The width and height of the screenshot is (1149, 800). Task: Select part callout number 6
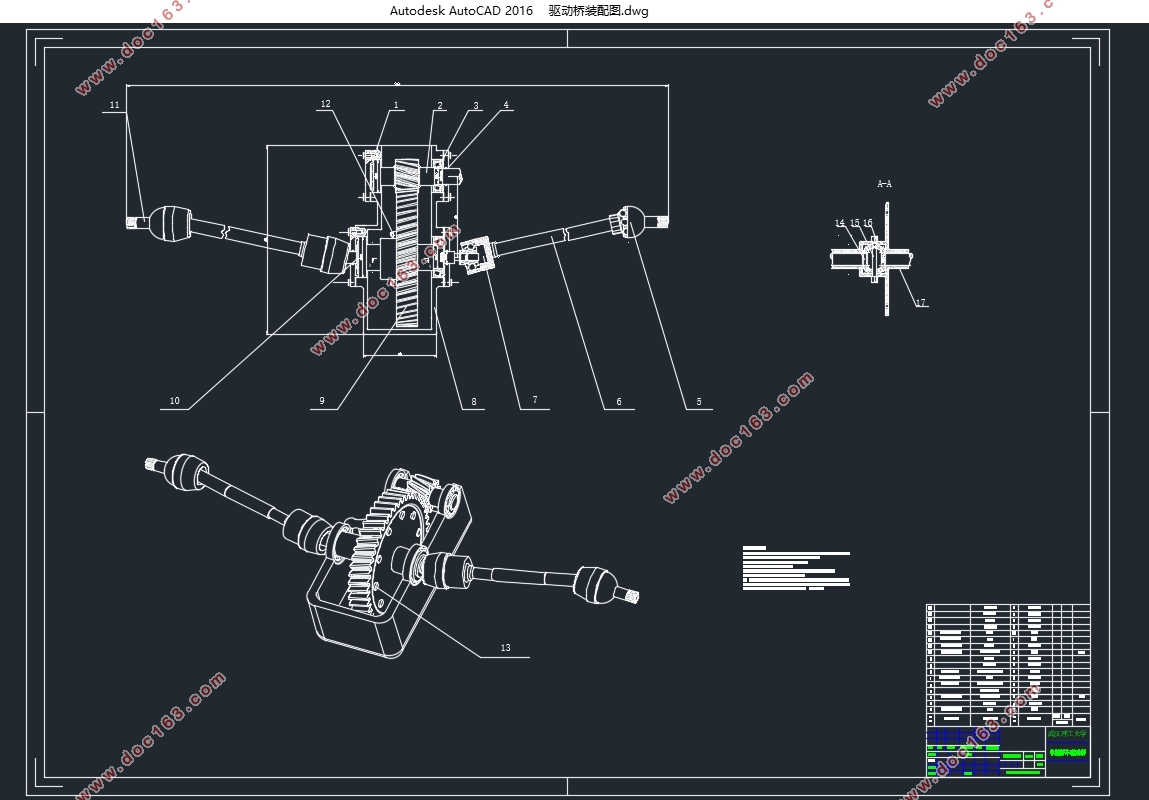618,401
